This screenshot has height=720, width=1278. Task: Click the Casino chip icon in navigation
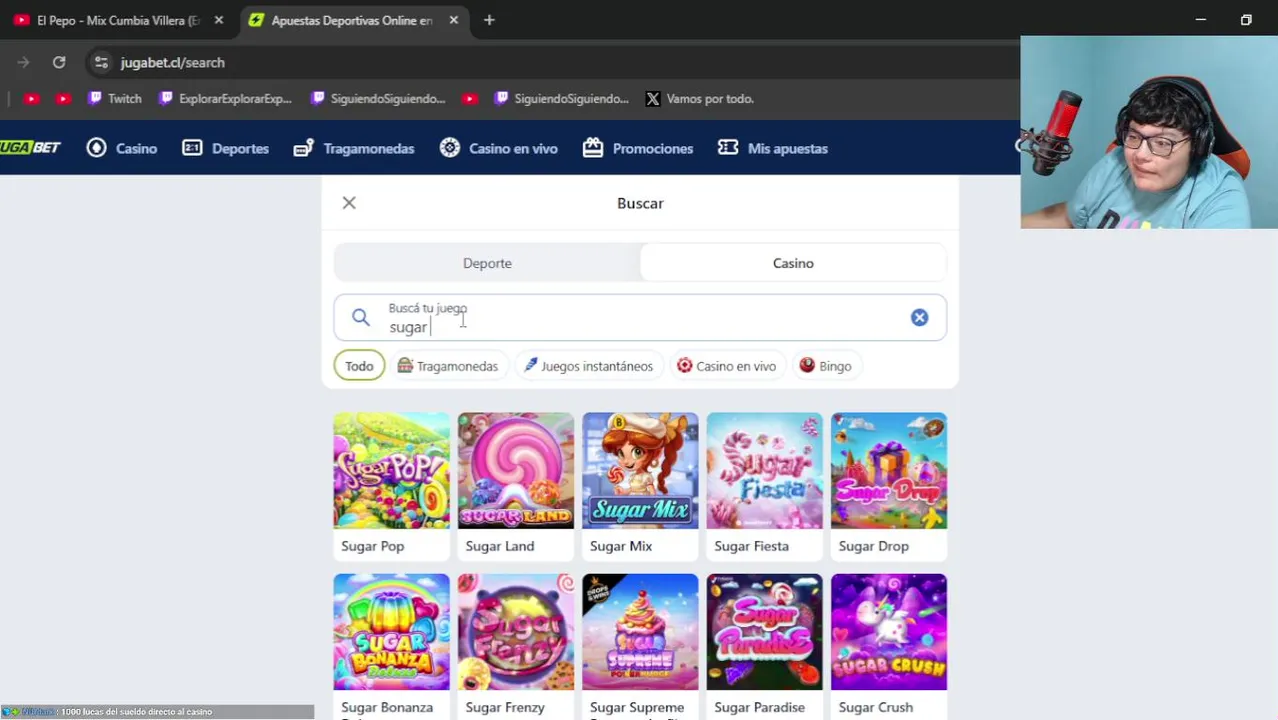click(x=96, y=148)
